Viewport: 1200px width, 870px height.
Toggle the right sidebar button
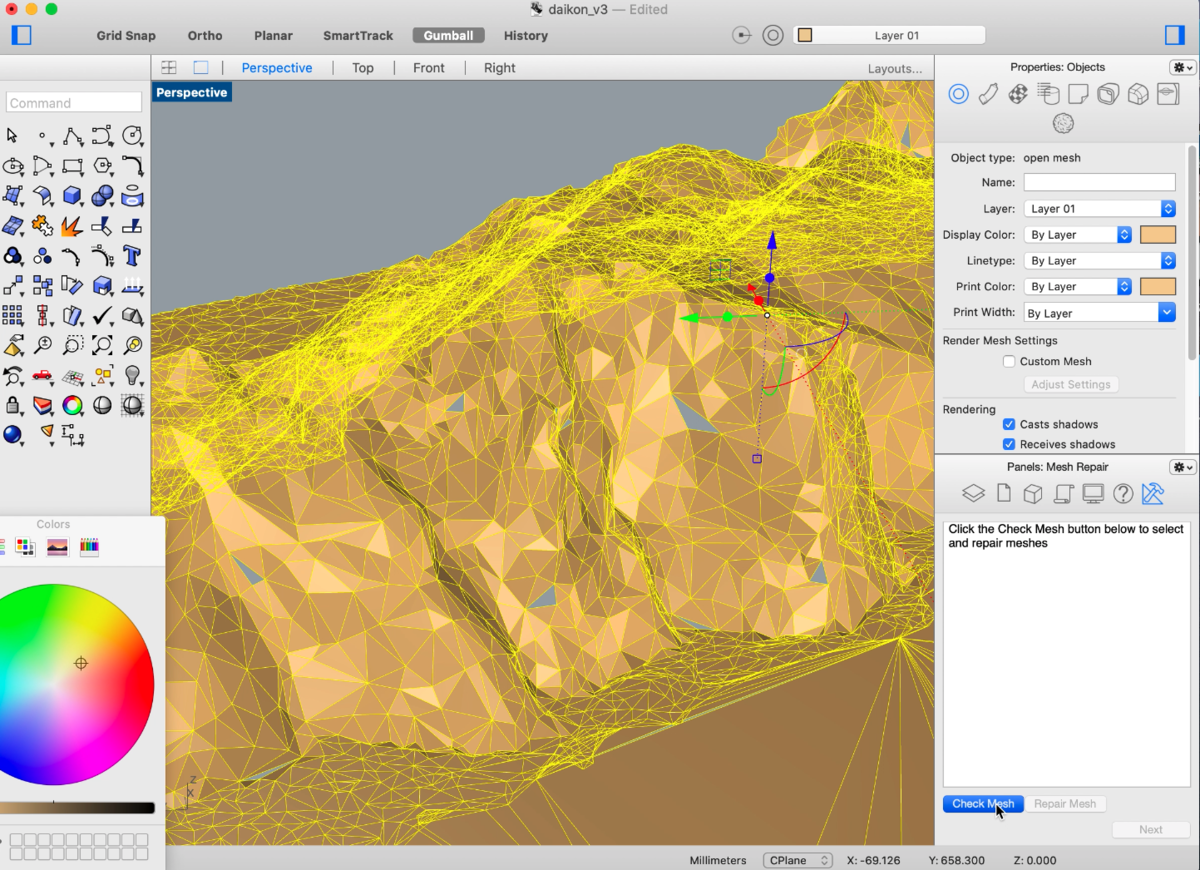click(x=1175, y=35)
